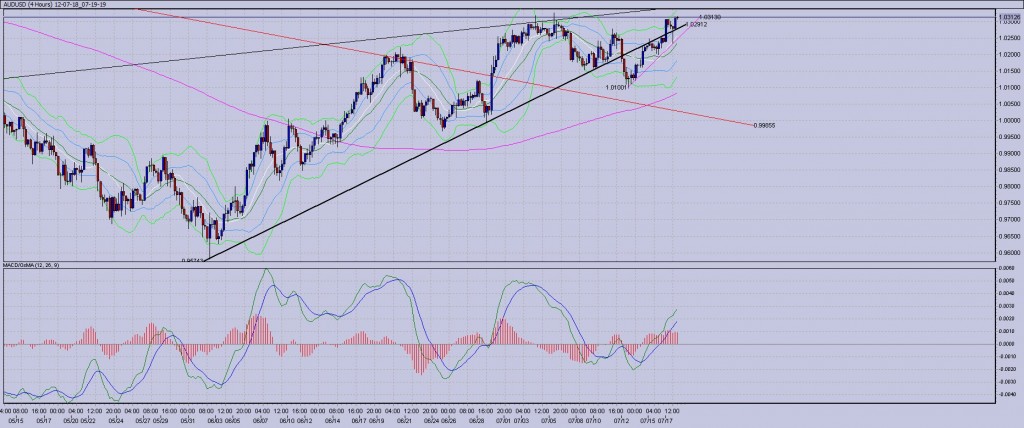Select the 0.95743 low label at trendline start

[x=191, y=260]
